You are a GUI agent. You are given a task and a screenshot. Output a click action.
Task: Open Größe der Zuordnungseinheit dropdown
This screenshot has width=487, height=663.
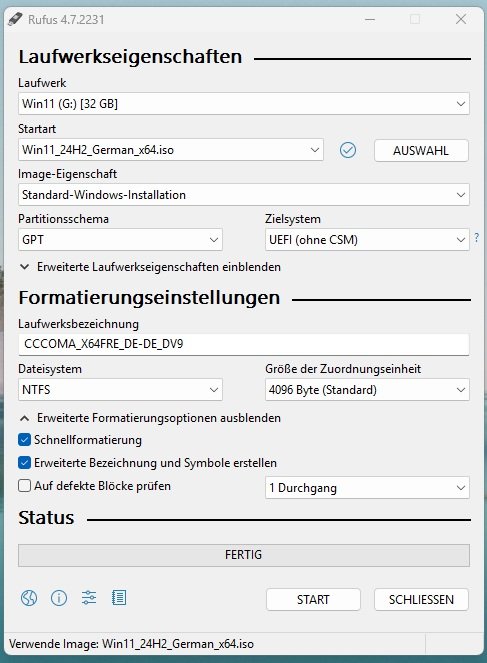coord(367,389)
